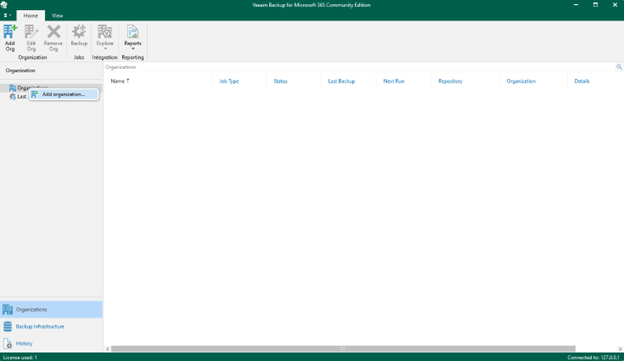This screenshot has width=624, height=361.
Task: Click the Remove Org icon
Action: click(x=53, y=38)
